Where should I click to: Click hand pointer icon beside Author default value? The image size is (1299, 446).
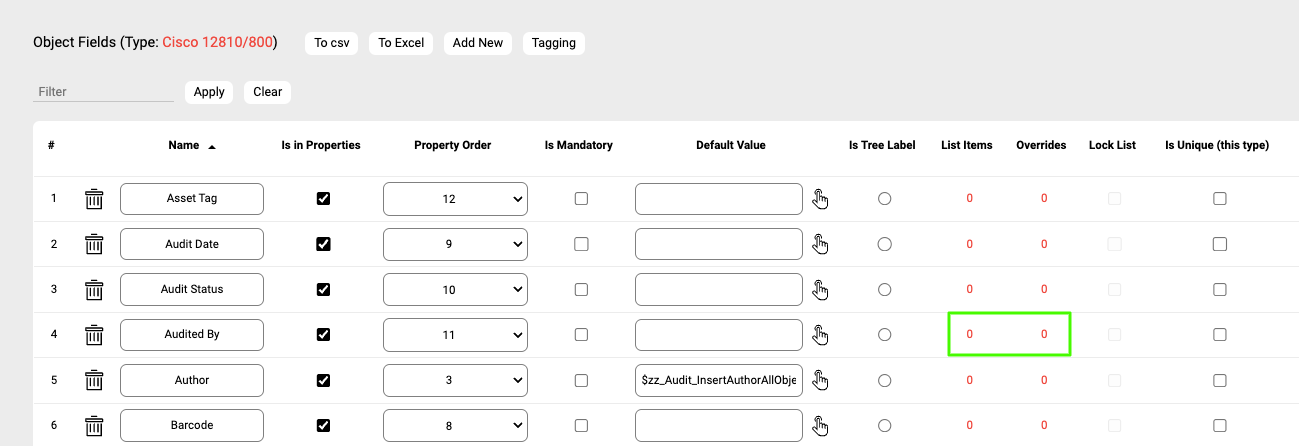820,380
